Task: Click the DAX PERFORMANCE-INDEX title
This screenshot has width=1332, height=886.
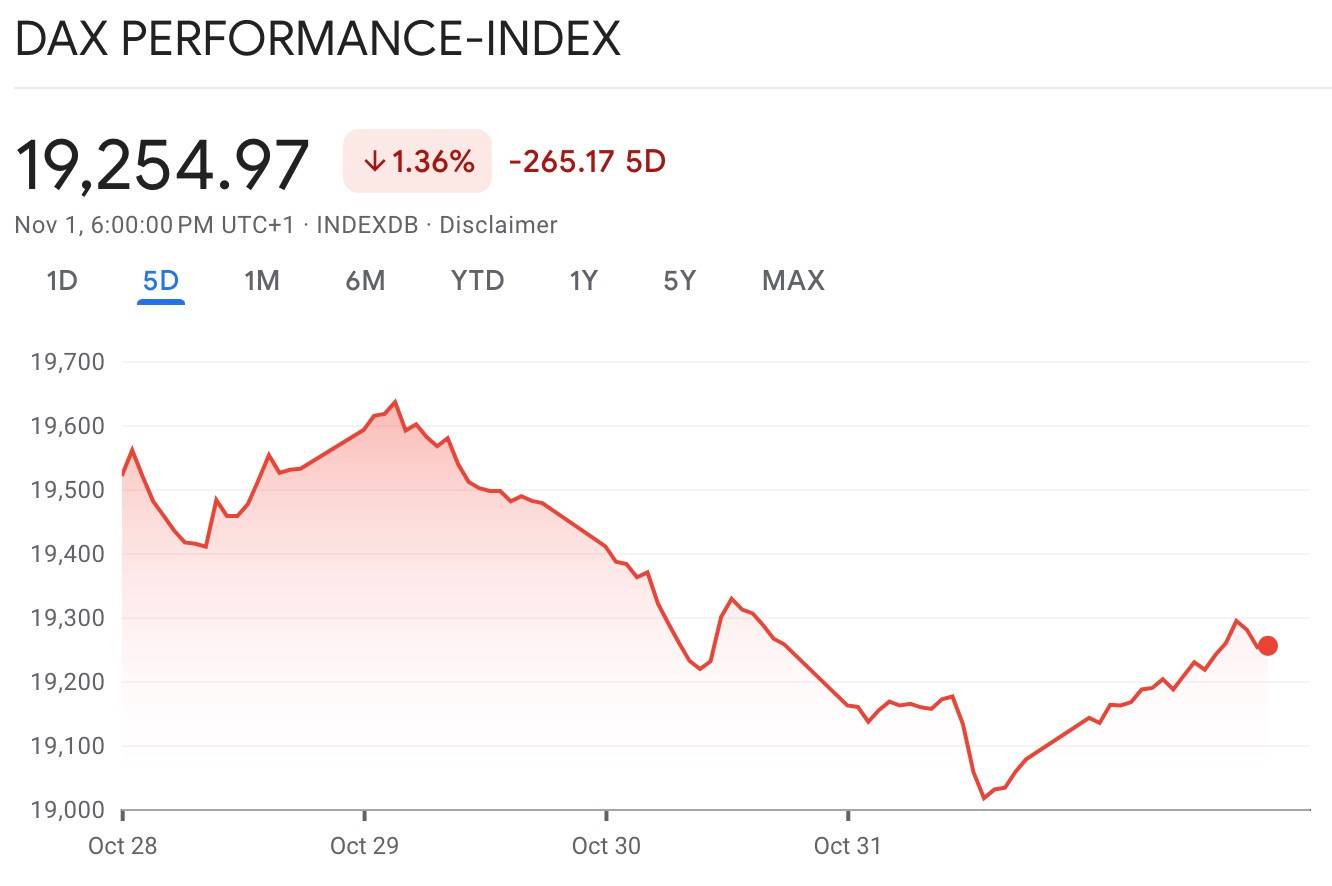Action: (318, 40)
